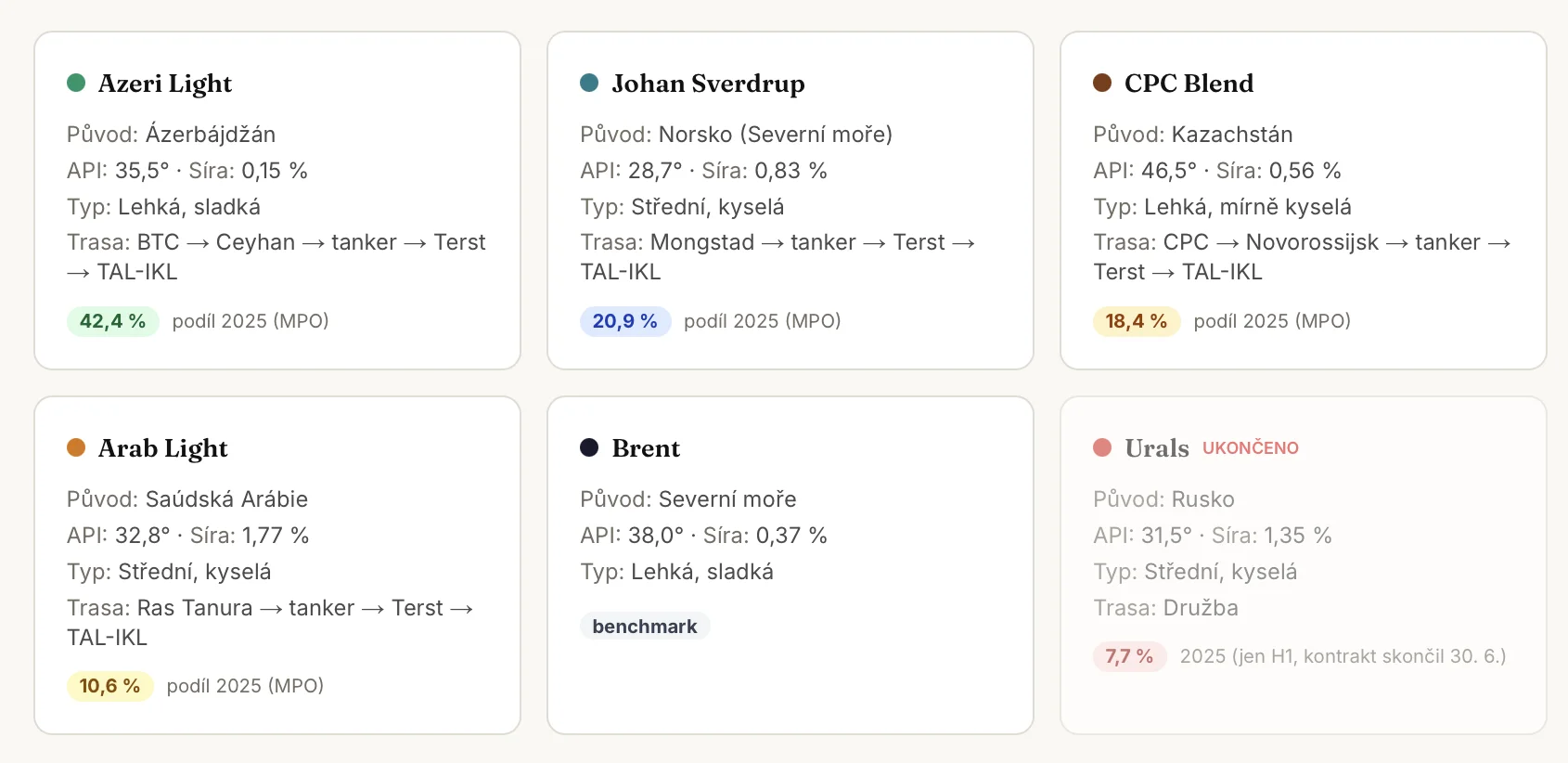Viewport: 1568px width, 763px height.
Task: Click Původ: Kazachstán text
Action: coord(1192,135)
